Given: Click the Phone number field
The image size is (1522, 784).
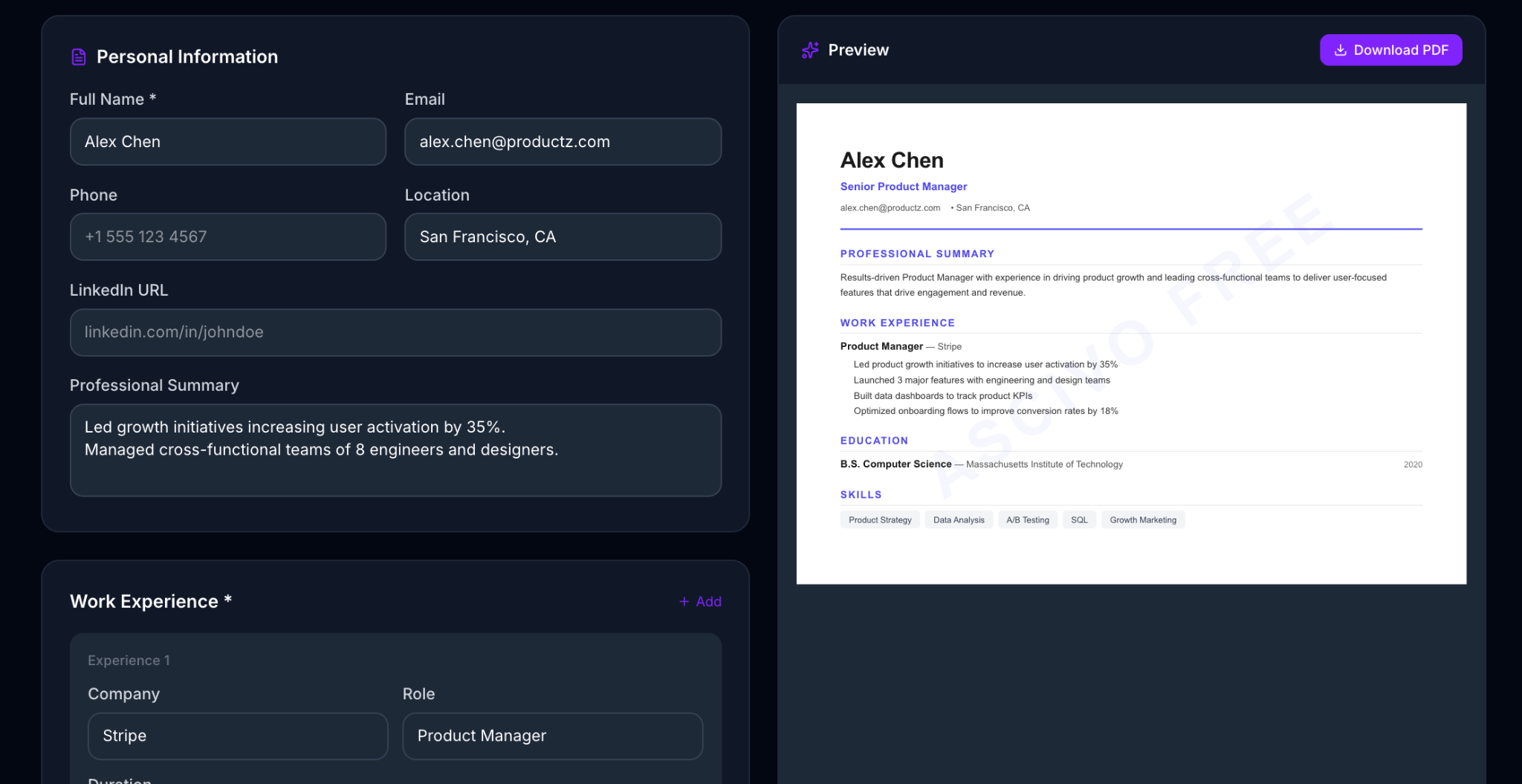Looking at the screenshot, I should (x=227, y=236).
